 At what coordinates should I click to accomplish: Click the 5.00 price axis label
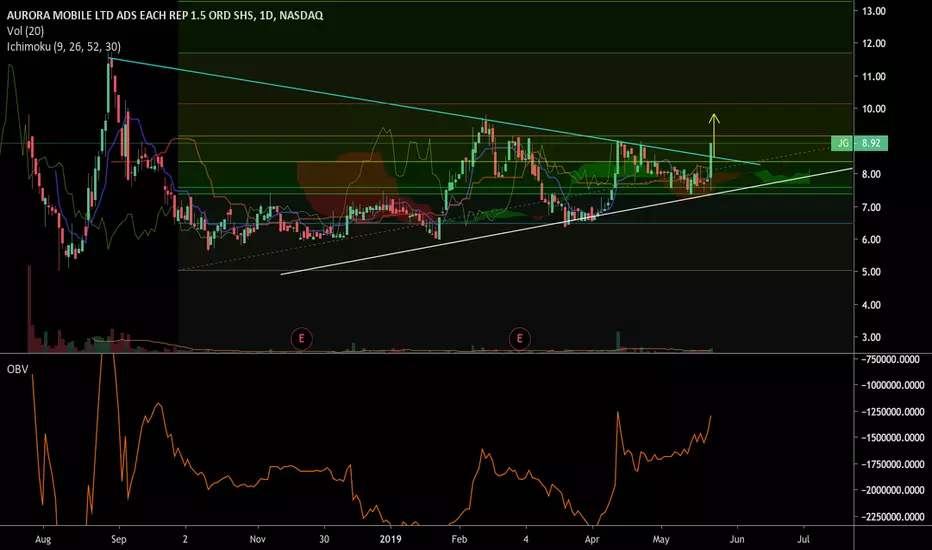[873, 272]
